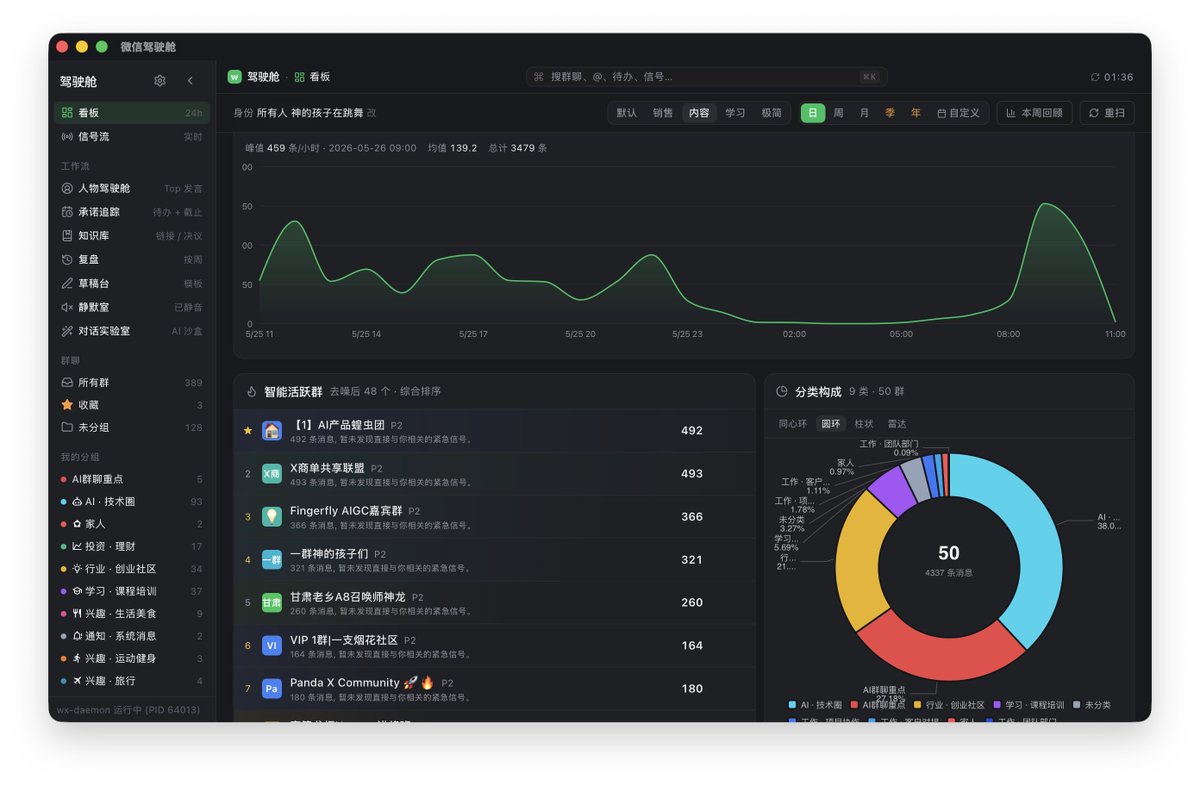This screenshot has width=1200, height=786.
Task: Open 看板 in the sidebar
Action: click(x=132, y=113)
